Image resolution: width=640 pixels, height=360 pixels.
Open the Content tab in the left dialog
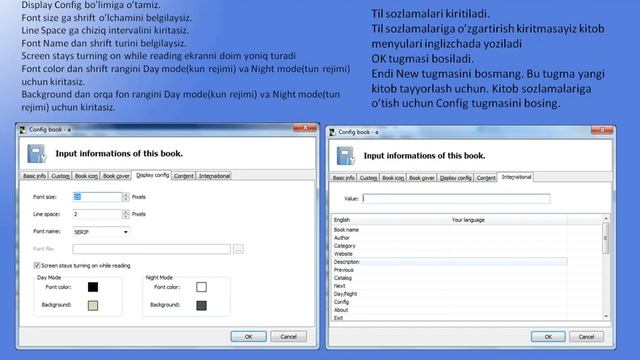coord(183,176)
